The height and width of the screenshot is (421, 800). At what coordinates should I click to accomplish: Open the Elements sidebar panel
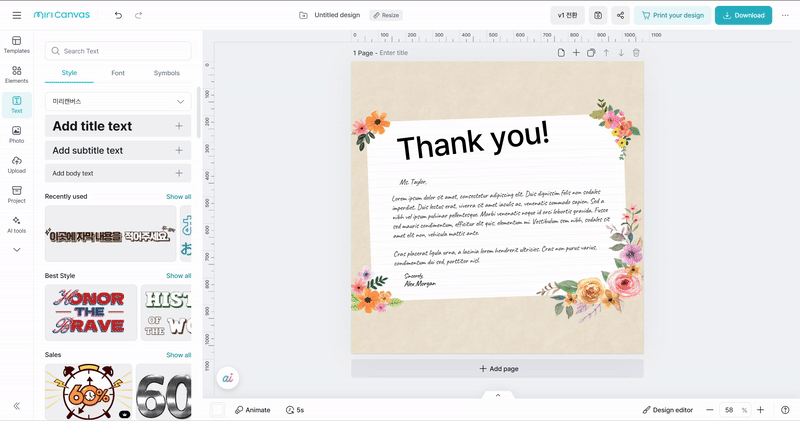point(17,75)
